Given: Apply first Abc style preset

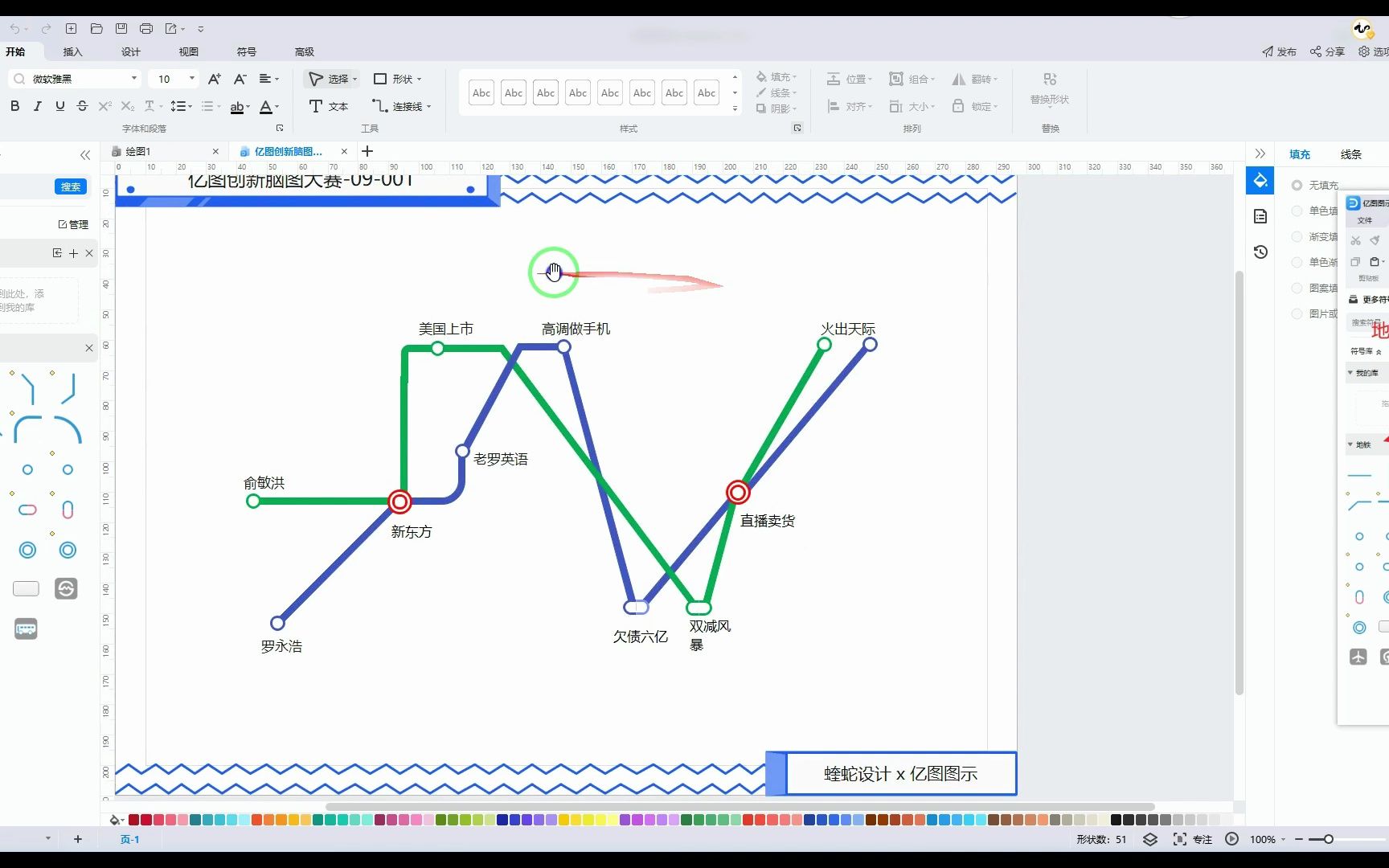Looking at the screenshot, I should click(x=481, y=93).
